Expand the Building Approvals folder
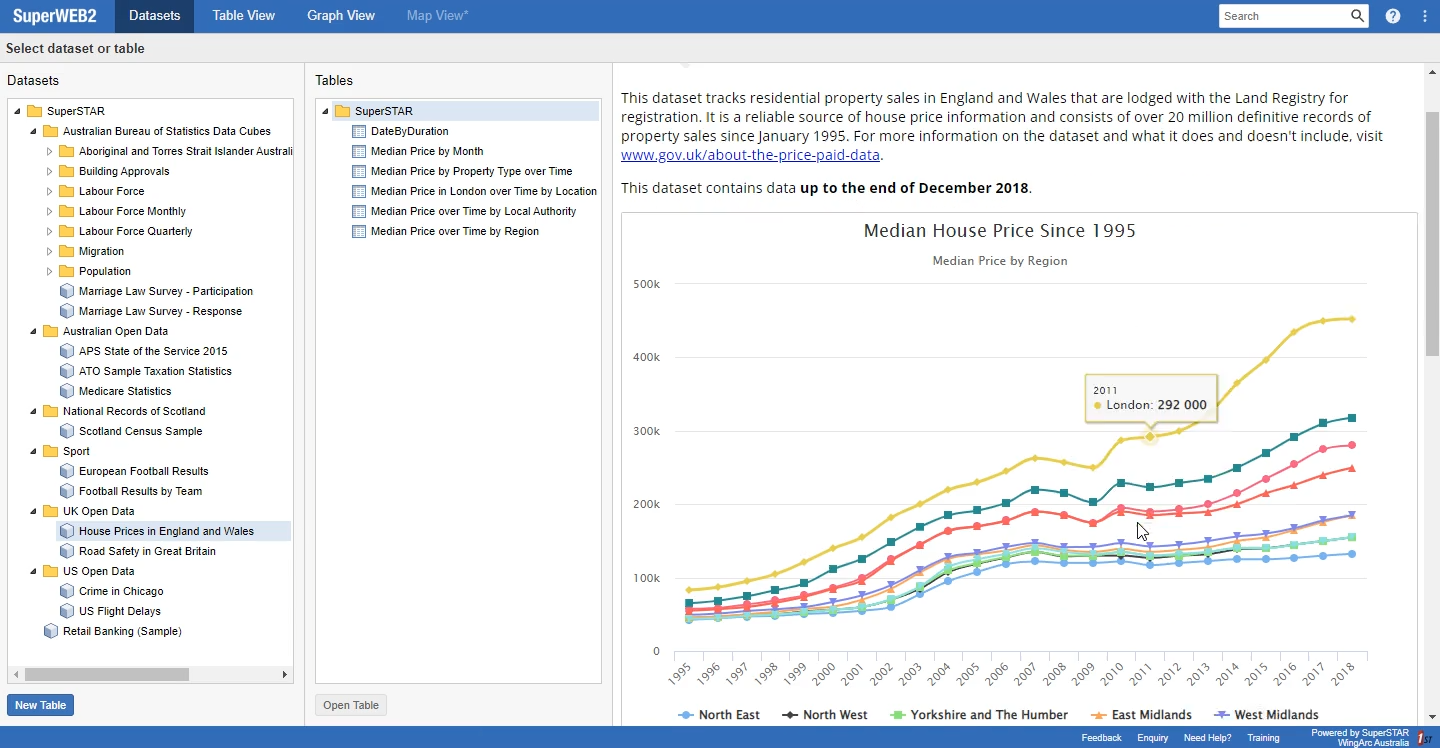The height and width of the screenshot is (748, 1440). [x=50, y=171]
